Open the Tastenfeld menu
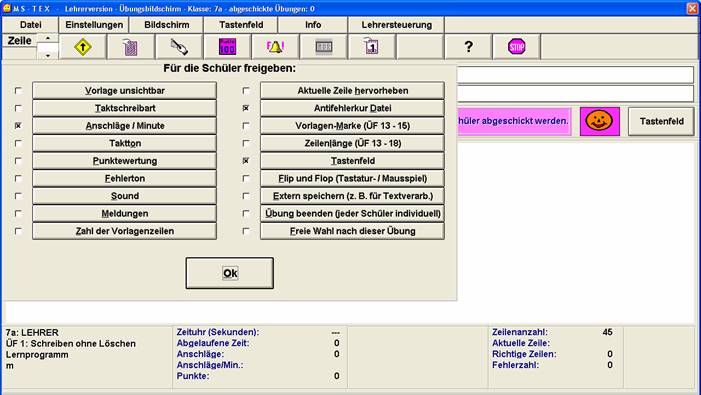Screen dimensions: 701x395 click(241, 25)
